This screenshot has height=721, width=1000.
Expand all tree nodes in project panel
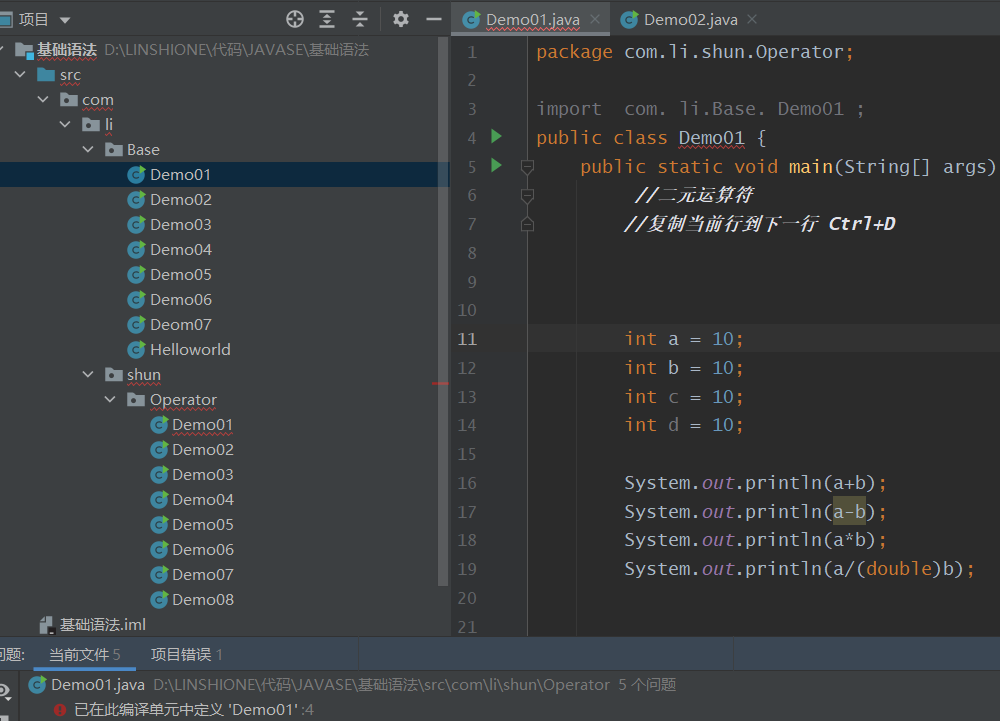(327, 19)
